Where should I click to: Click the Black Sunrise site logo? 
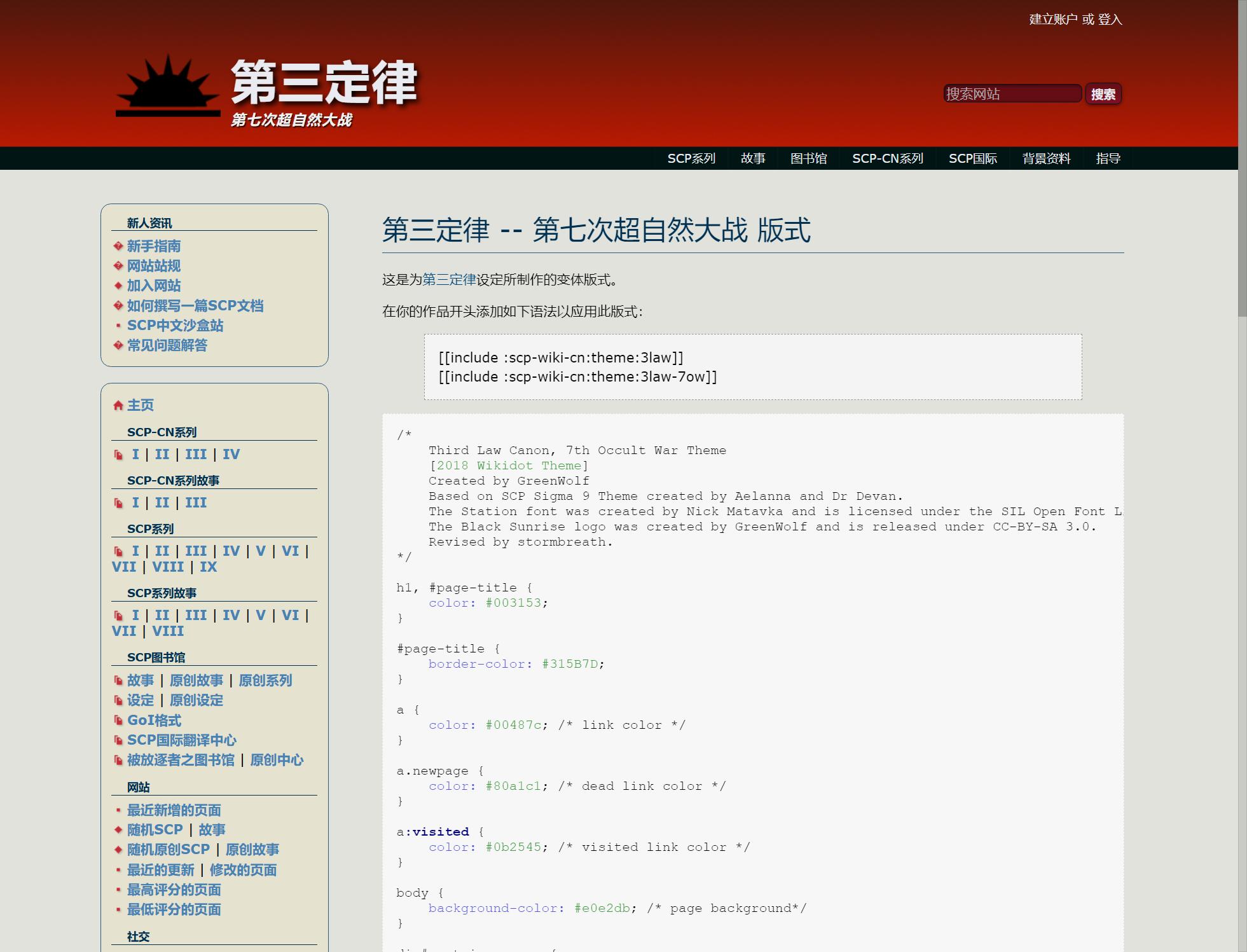168,86
